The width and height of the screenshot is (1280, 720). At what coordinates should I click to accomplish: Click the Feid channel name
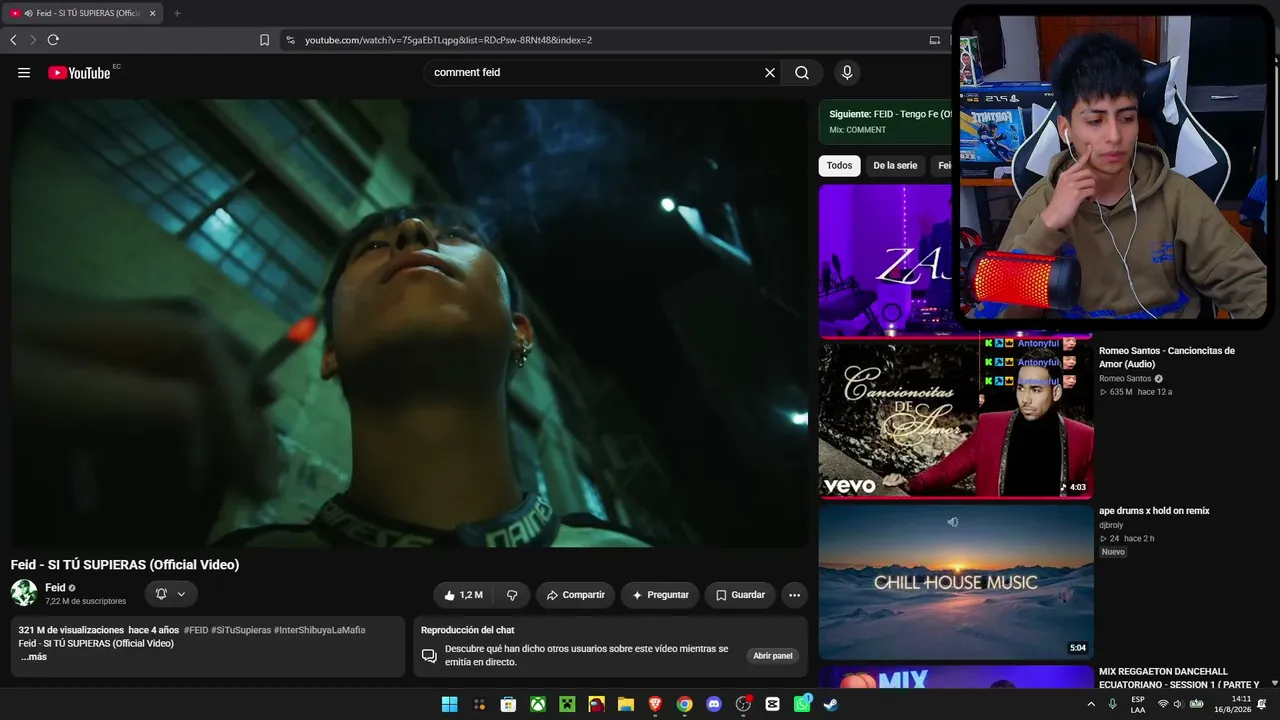point(55,588)
